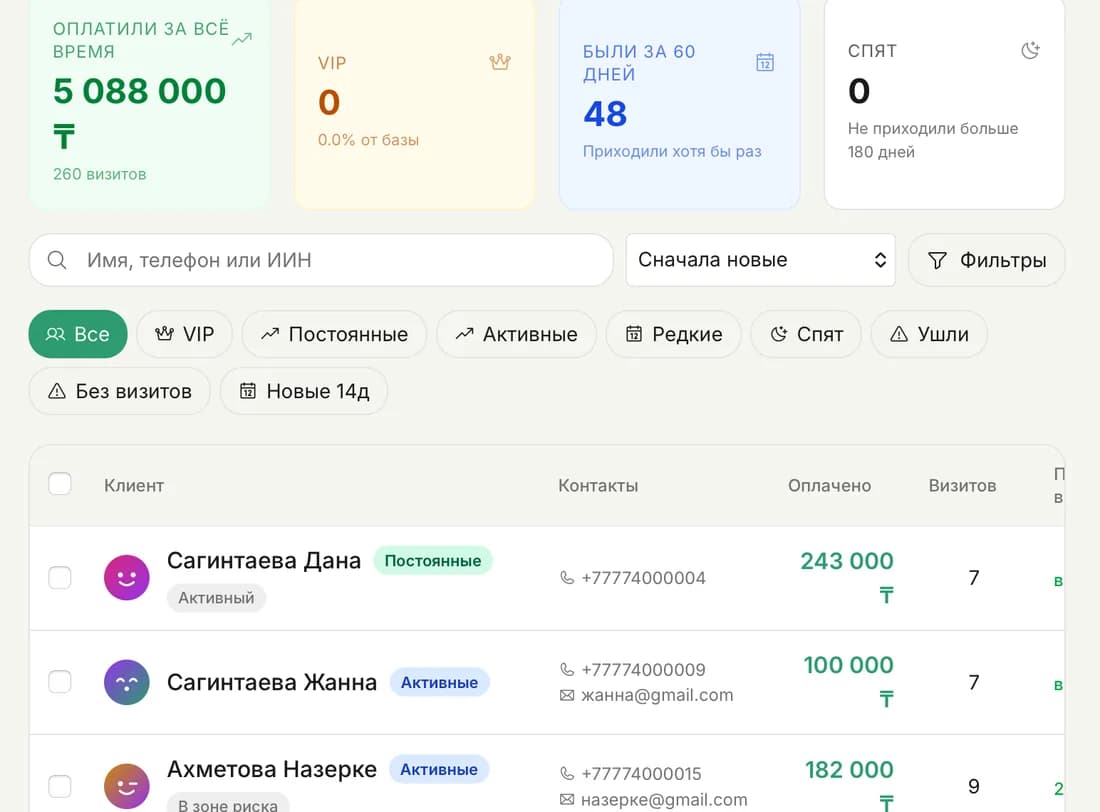This screenshot has height=812, width=1100.
Task: Click the envelope icon next to жанна@gmail.com
Action: pyautogui.click(x=567, y=695)
